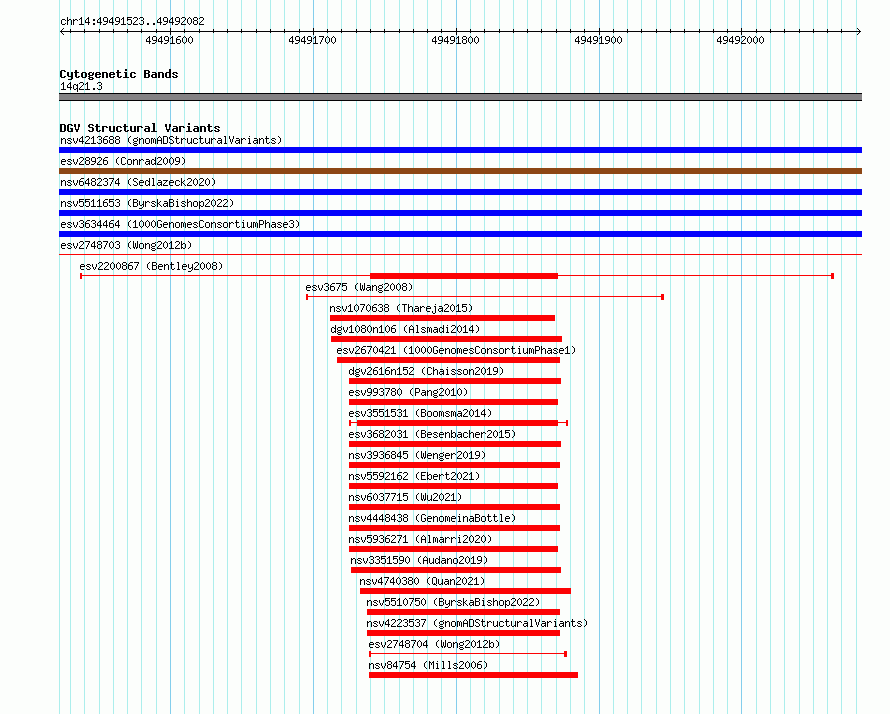The height and width of the screenshot is (714, 890).
Task: Click nsv4740380 (Quan2021) label
Action: pos(422,581)
